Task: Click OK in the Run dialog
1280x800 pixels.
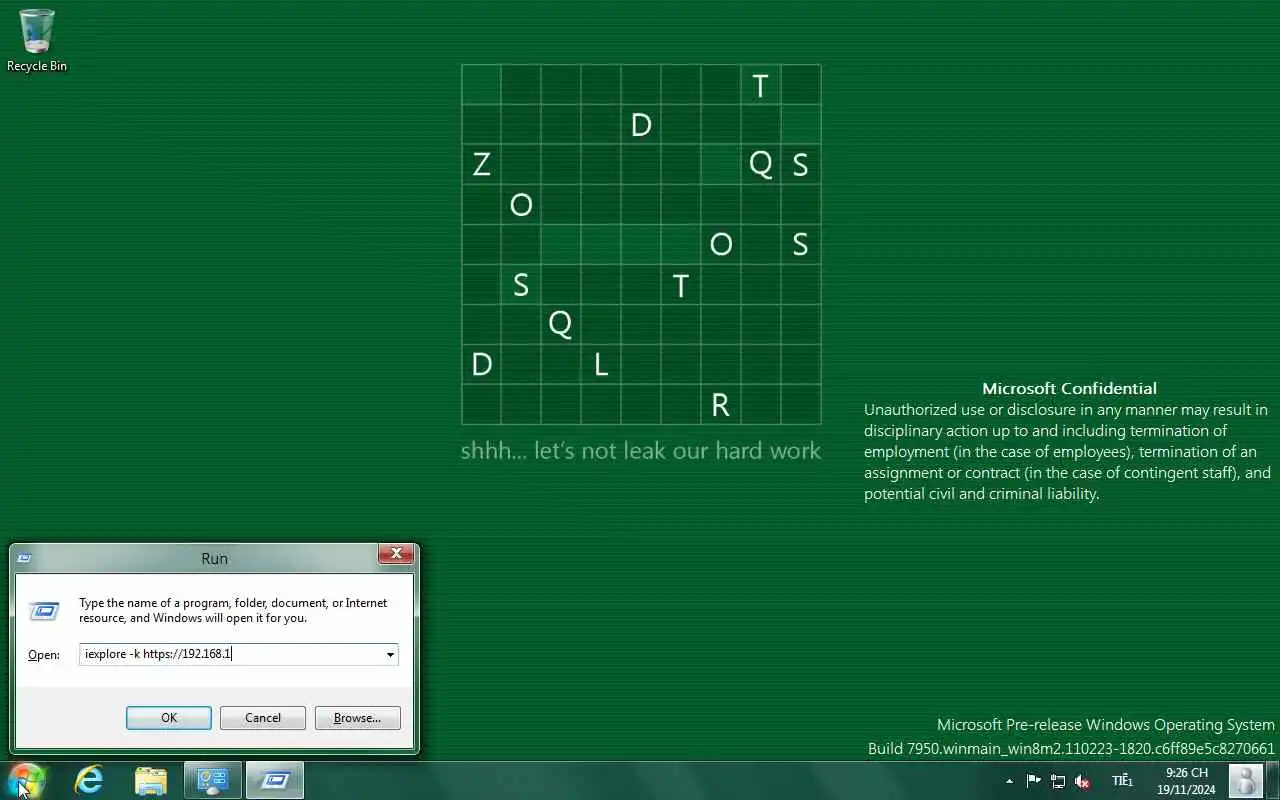Action: [169, 718]
